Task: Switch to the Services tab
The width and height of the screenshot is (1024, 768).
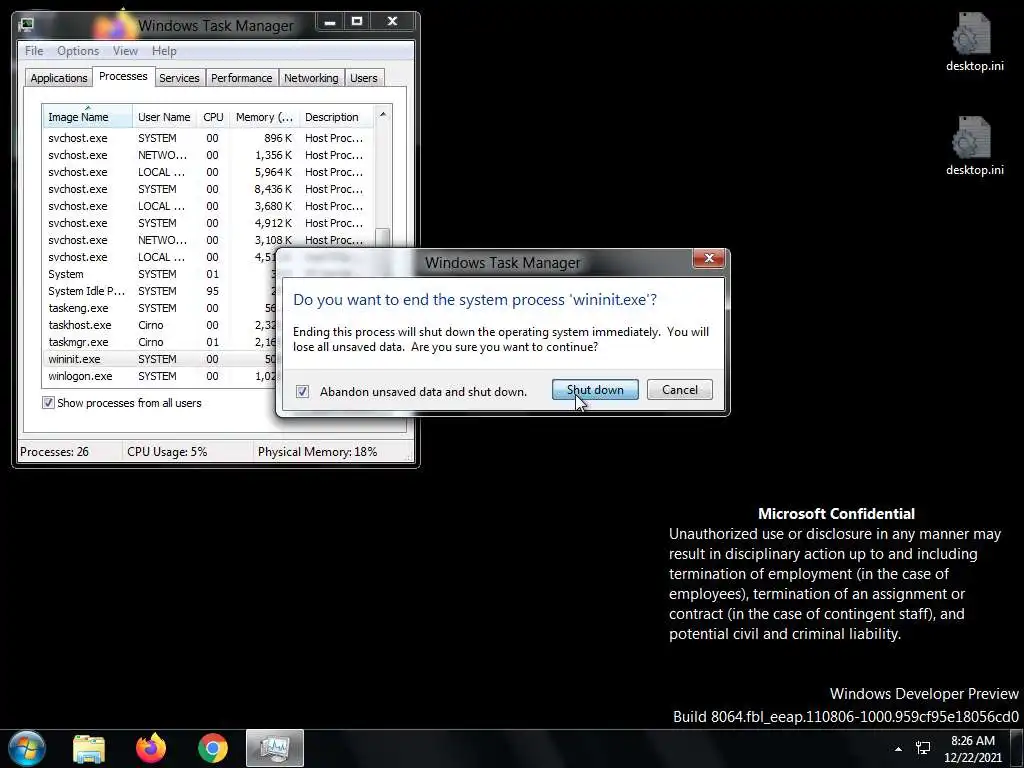Action: [179, 78]
